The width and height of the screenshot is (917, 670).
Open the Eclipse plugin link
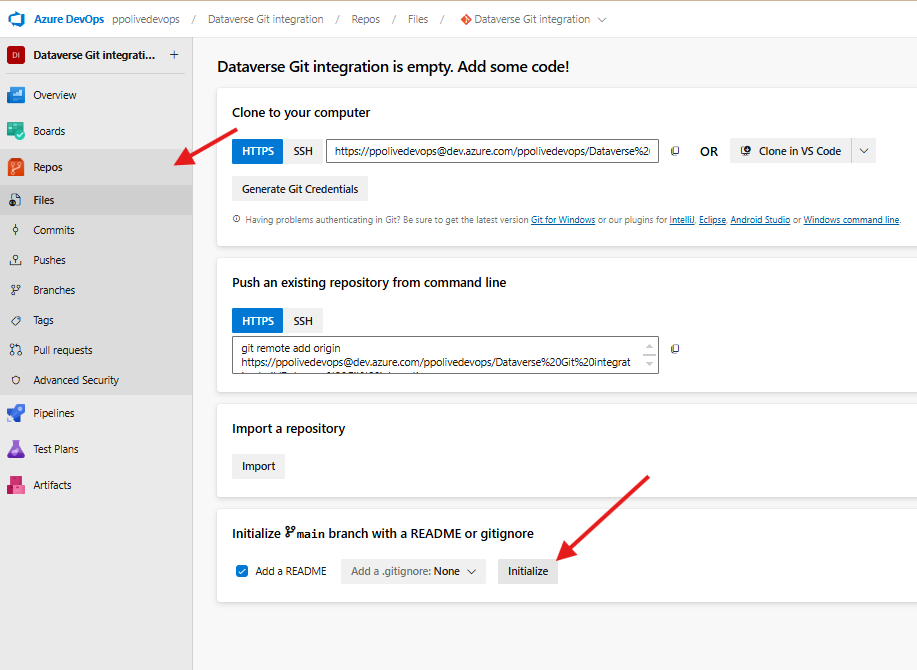[712, 220]
